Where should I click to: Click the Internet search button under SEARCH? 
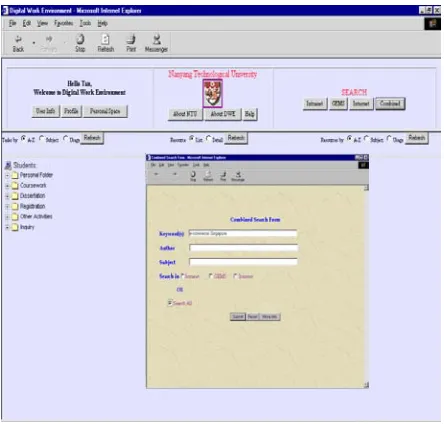click(x=361, y=104)
